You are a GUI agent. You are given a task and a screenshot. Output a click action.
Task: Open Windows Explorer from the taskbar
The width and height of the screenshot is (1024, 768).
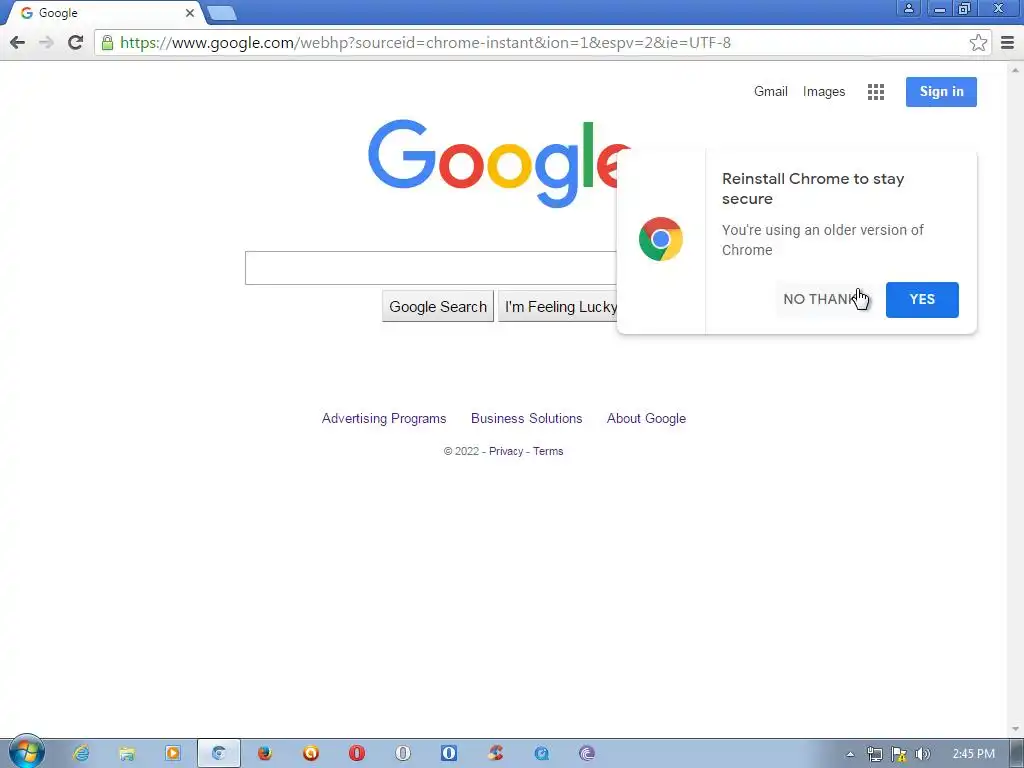(x=127, y=754)
